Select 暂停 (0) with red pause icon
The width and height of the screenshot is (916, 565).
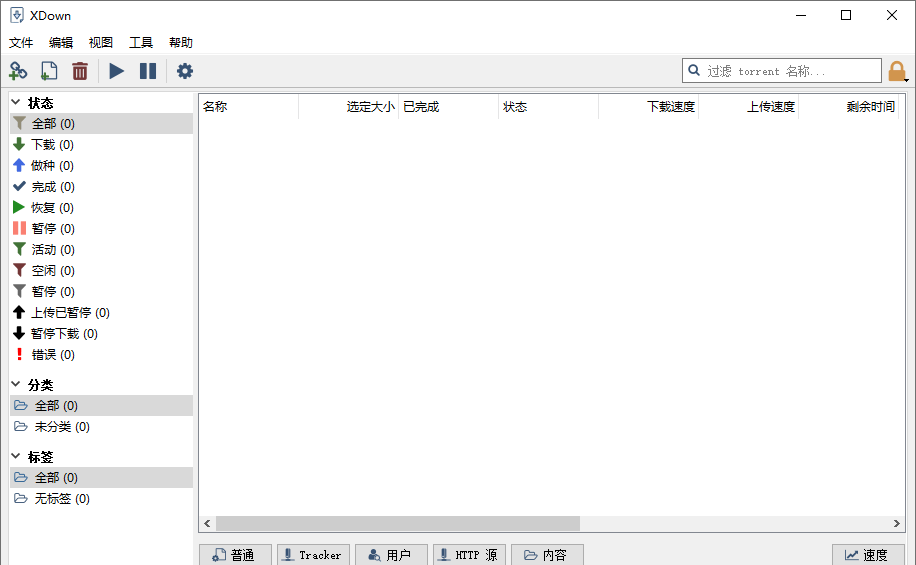102,228
